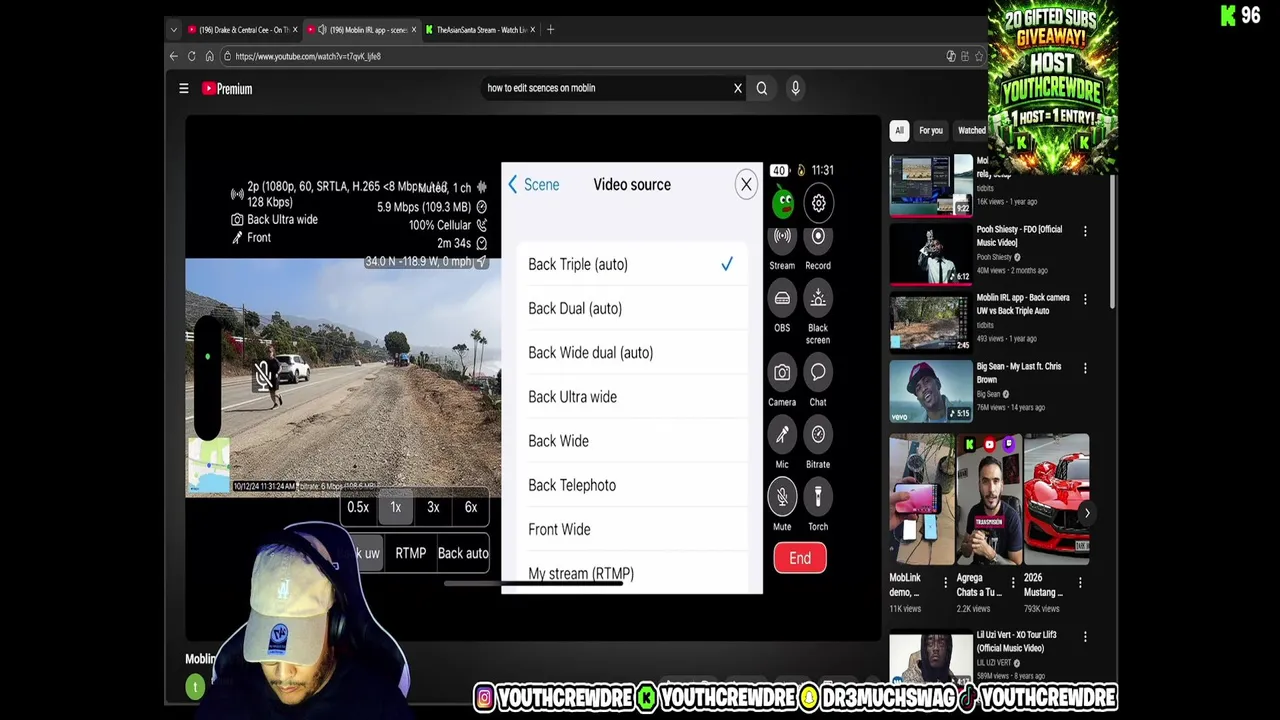The image size is (1280, 720).
Task: Select Back Dual (auto) video source
Action: [632, 308]
